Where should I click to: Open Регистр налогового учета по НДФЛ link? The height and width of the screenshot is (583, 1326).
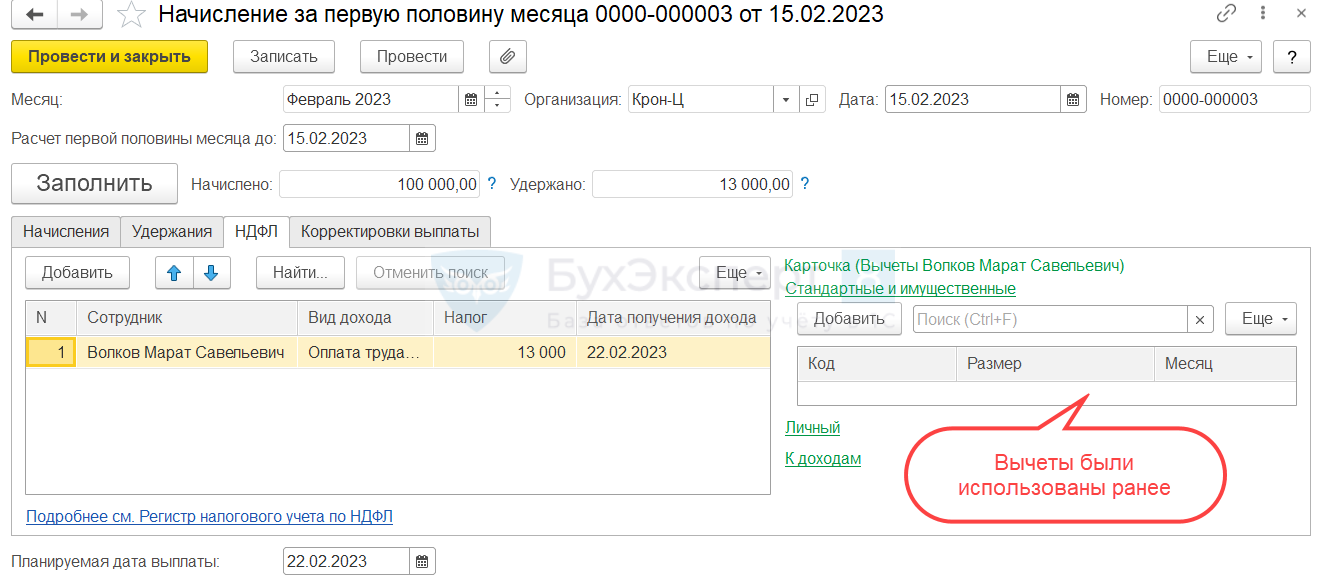click(x=209, y=517)
